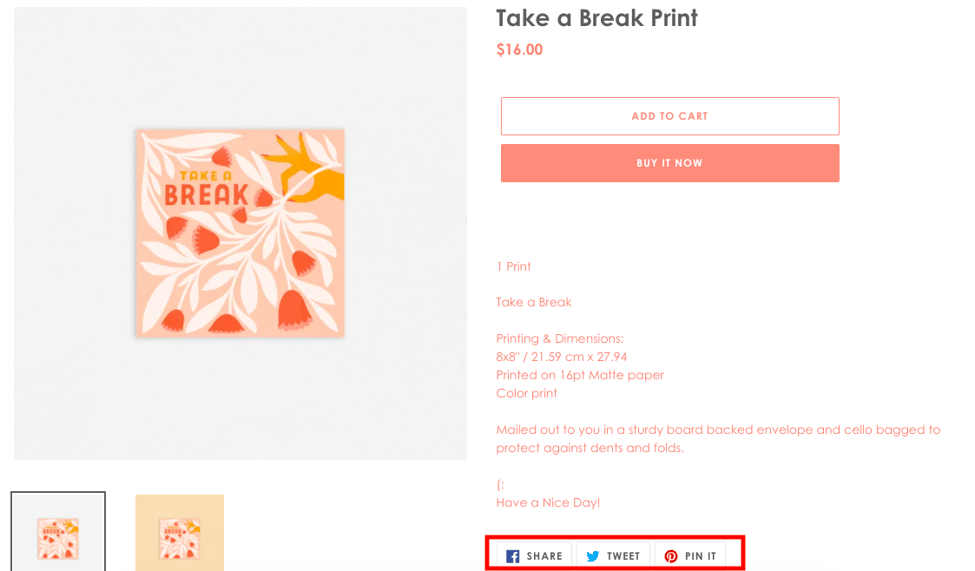Click the Pinterest logo icon

click(x=671, y=556)
